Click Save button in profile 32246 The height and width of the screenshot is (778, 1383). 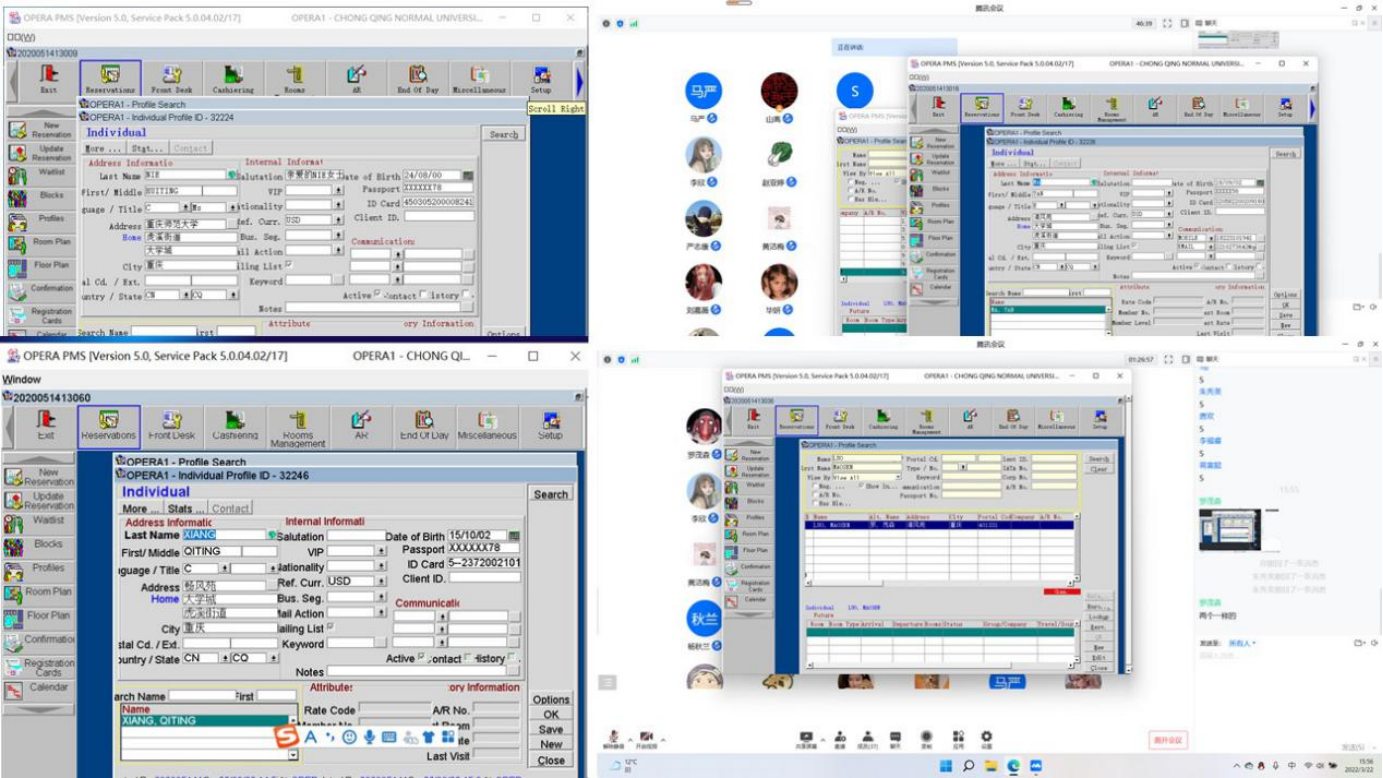(551, 730)
